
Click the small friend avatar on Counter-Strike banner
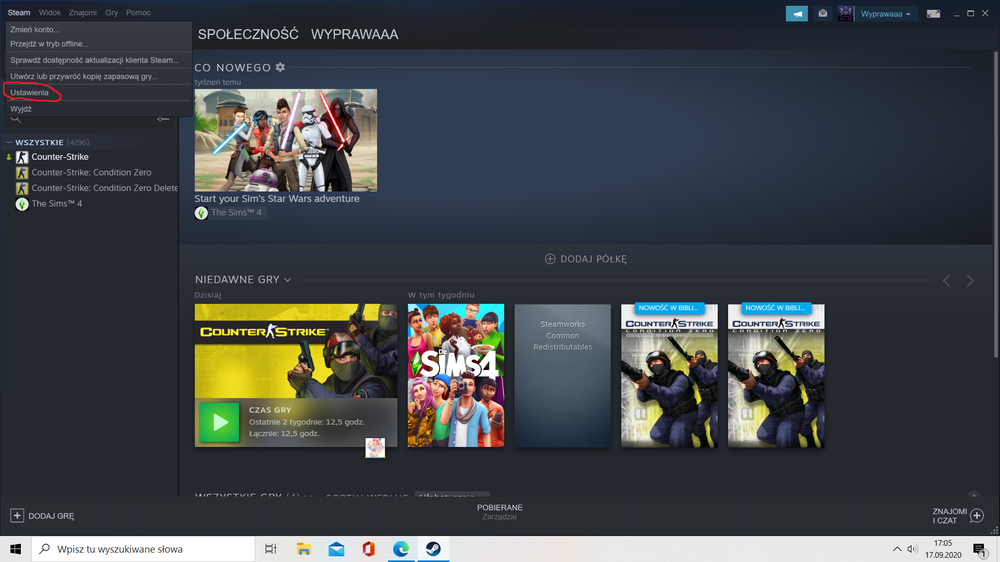(x=375, y=448)
